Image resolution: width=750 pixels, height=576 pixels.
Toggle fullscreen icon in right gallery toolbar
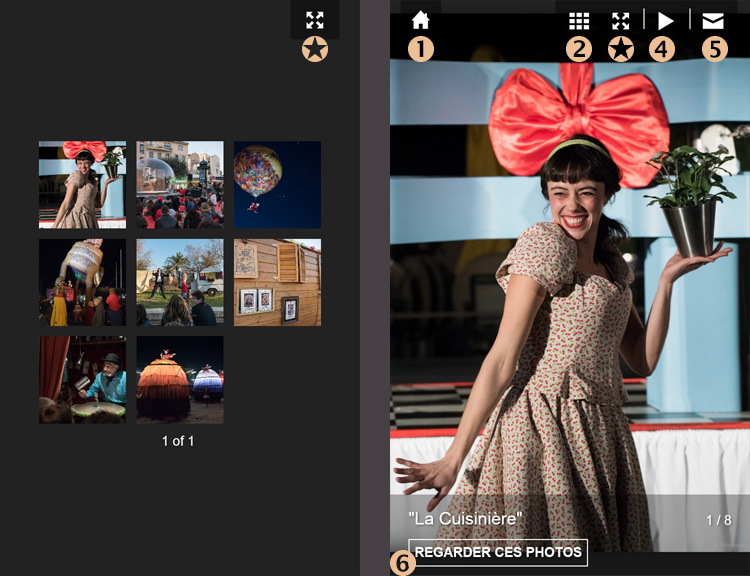(620, 21)
